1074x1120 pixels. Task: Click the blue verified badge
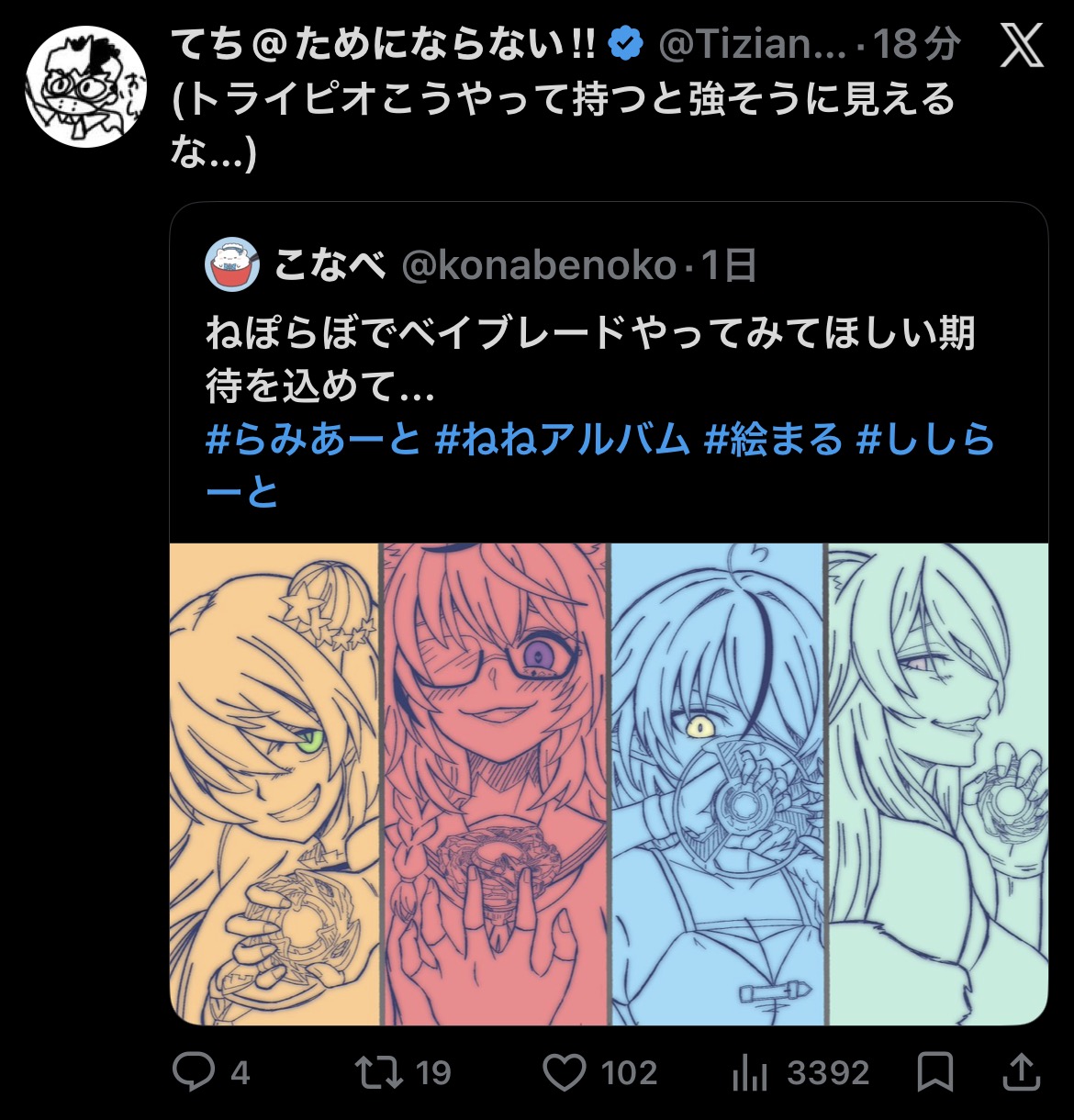pyautogui.click(x=626, y=44)
